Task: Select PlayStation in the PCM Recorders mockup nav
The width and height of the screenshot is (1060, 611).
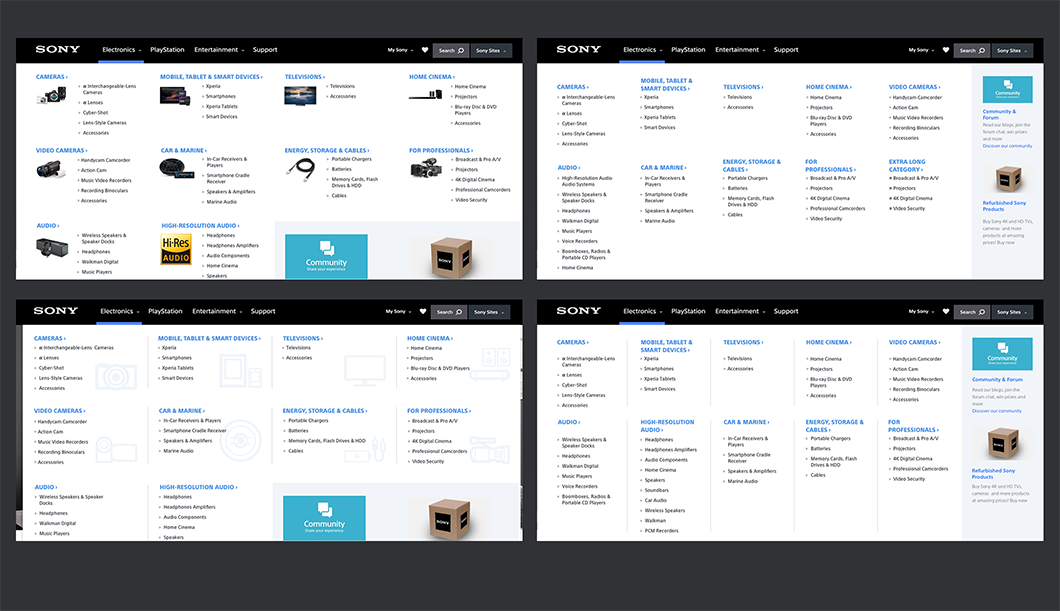Action: (x=688, y=312)
